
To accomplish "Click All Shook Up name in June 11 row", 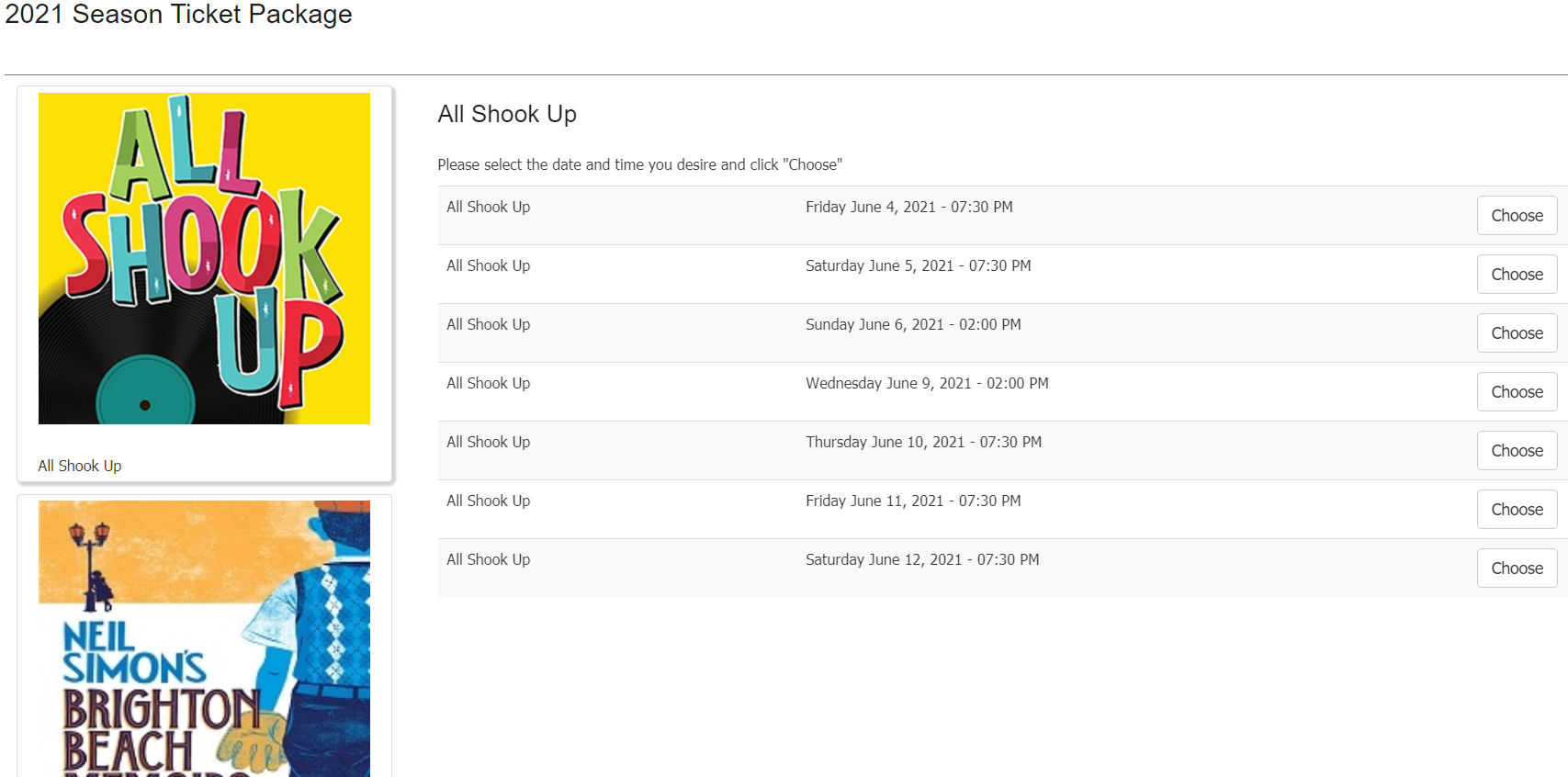I will 489,501.
